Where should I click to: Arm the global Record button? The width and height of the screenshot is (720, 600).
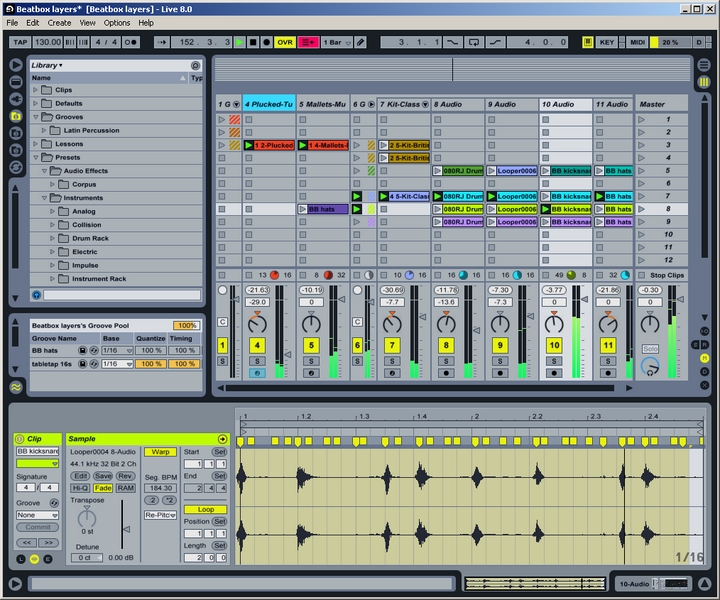(266, 42)
